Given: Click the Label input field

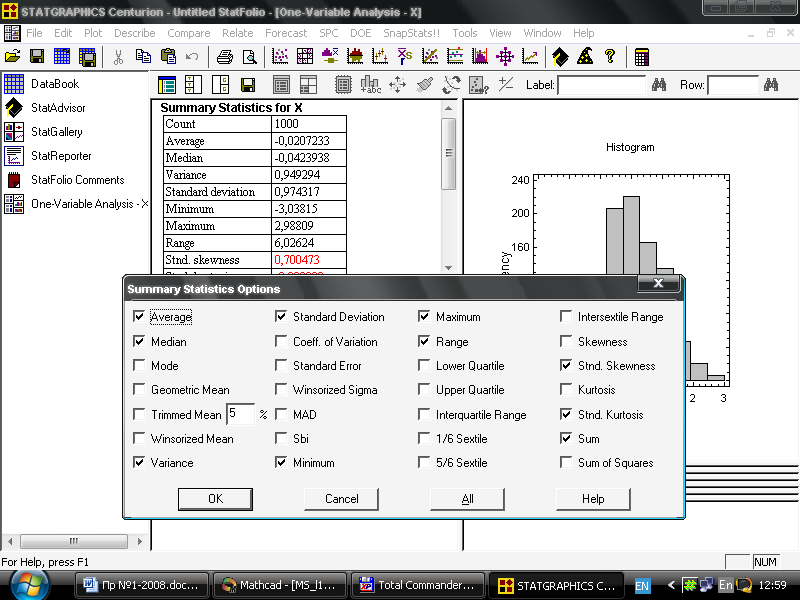Looking at the screenshot, I should coord(602,85).
